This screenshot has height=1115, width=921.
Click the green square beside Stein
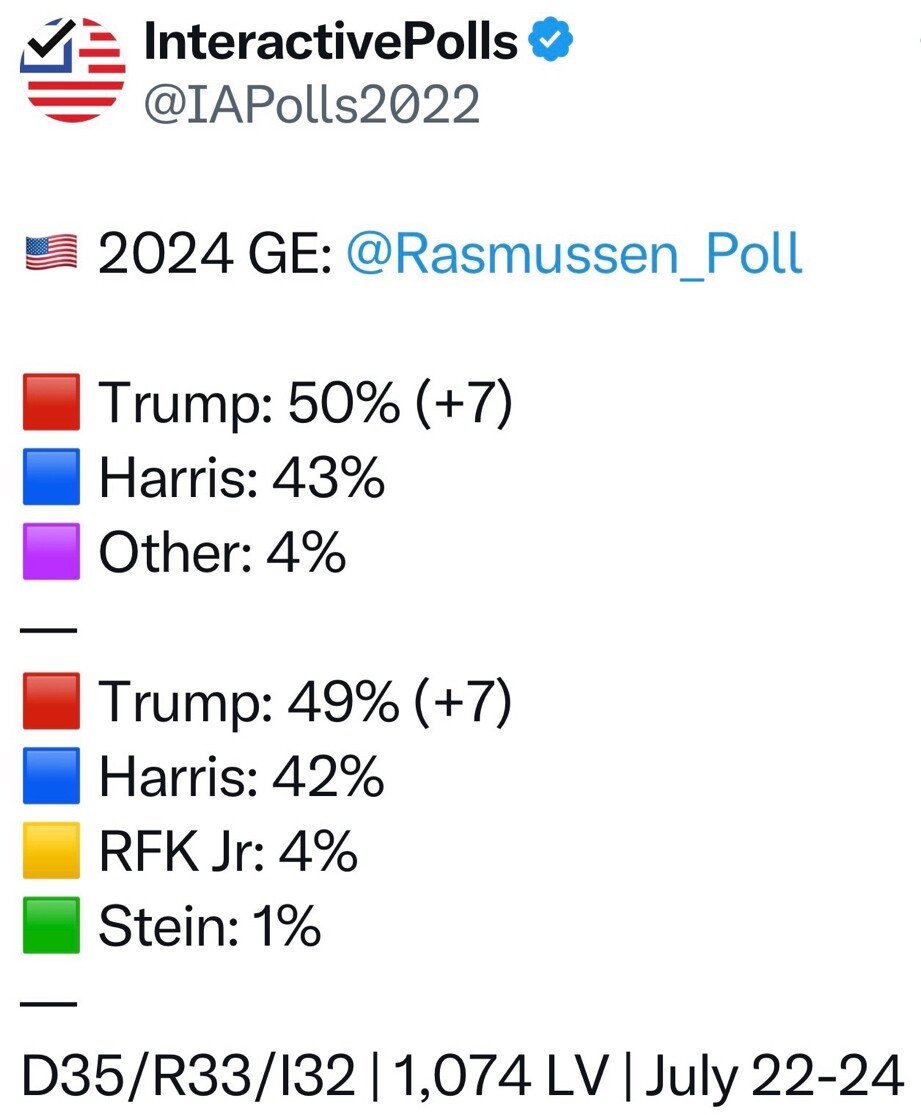(x=51, y=927)
